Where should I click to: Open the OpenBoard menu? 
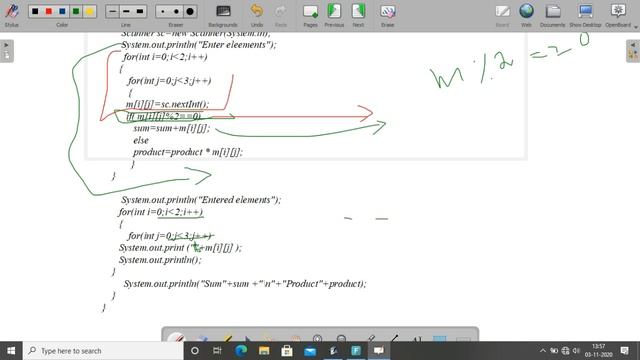click(x=618, y=16)
